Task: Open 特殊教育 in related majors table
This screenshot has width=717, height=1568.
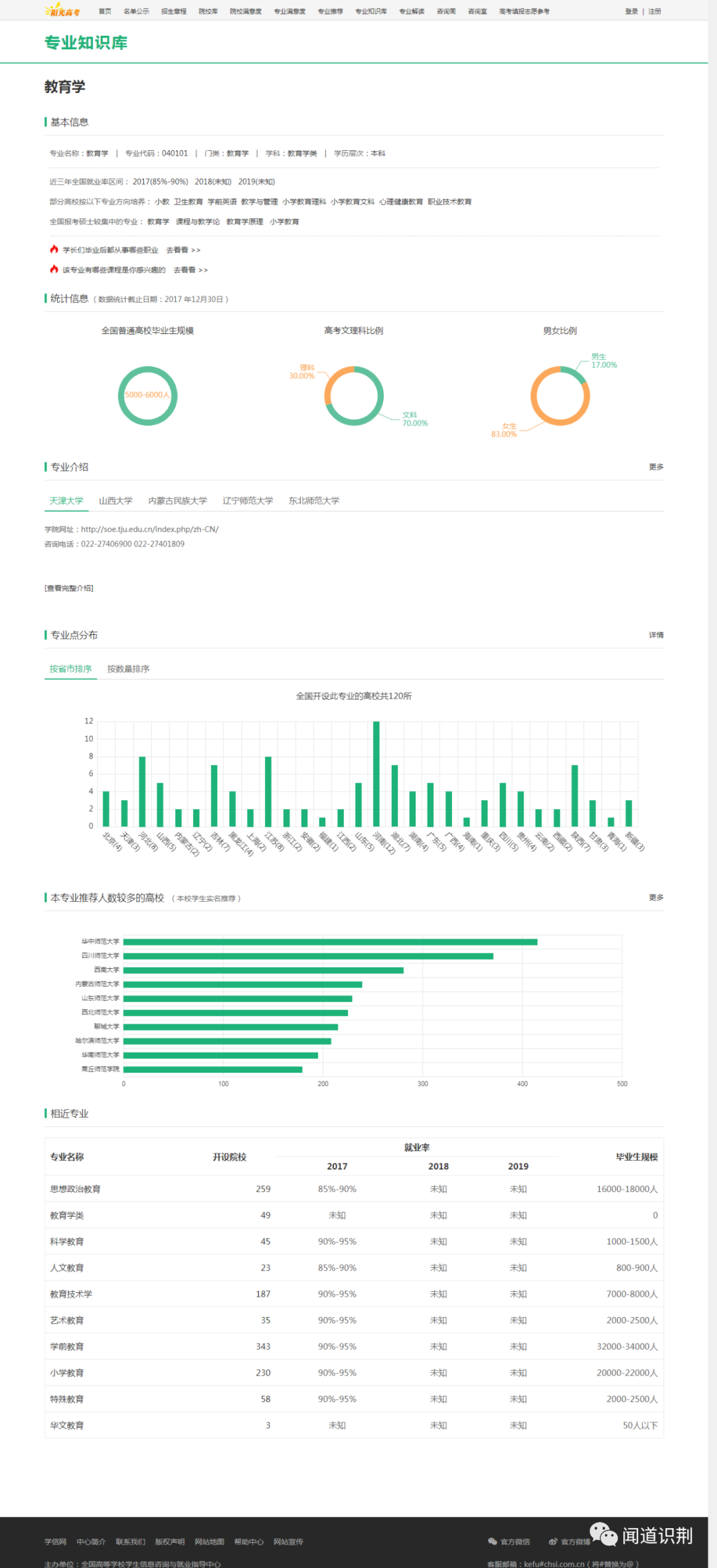Action: [66, 1399]
